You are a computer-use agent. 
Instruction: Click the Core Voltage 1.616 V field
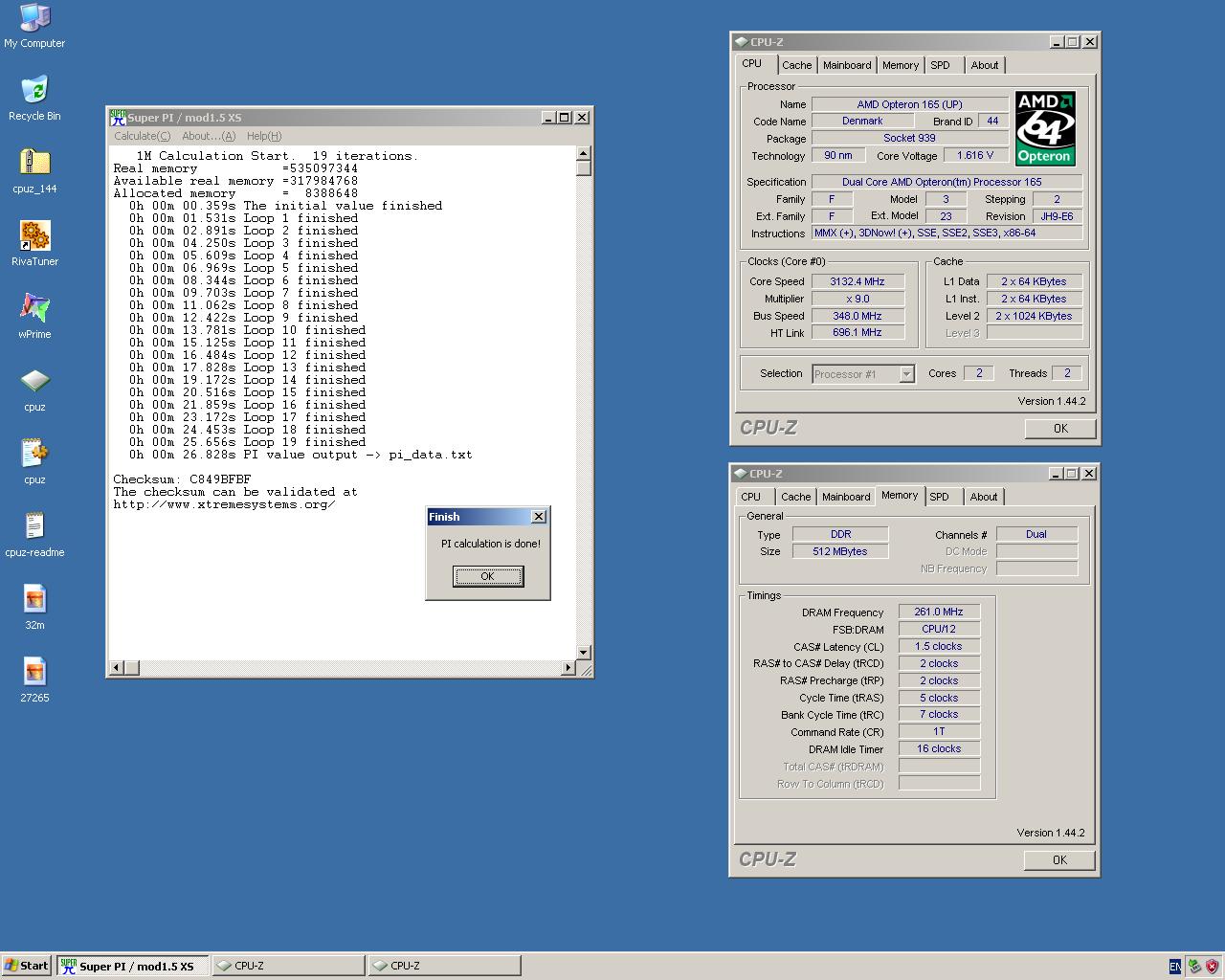click(x=975, y=155)
